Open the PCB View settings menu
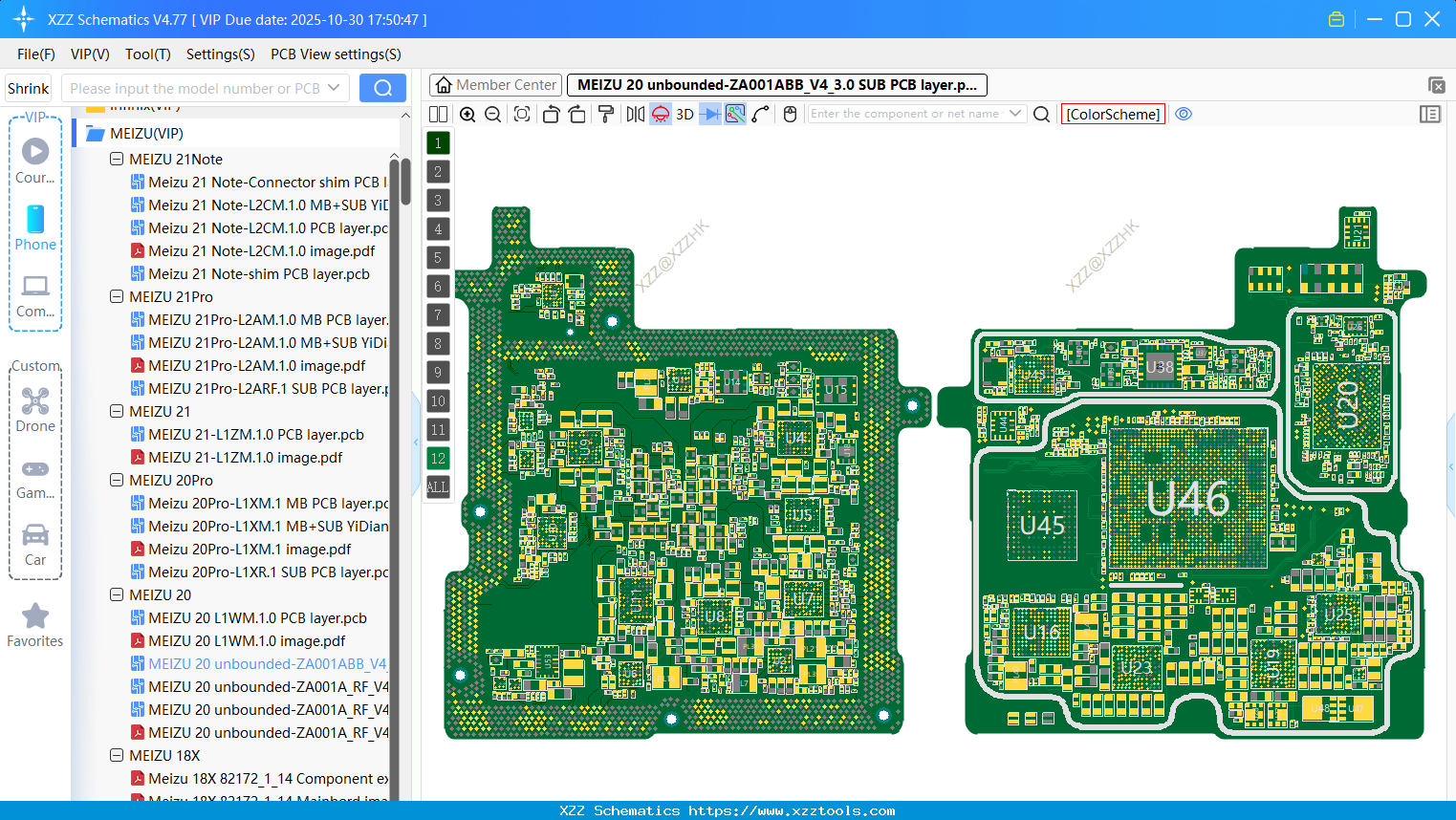Viewport: 1456px width, 820px height. coord(335,54)
